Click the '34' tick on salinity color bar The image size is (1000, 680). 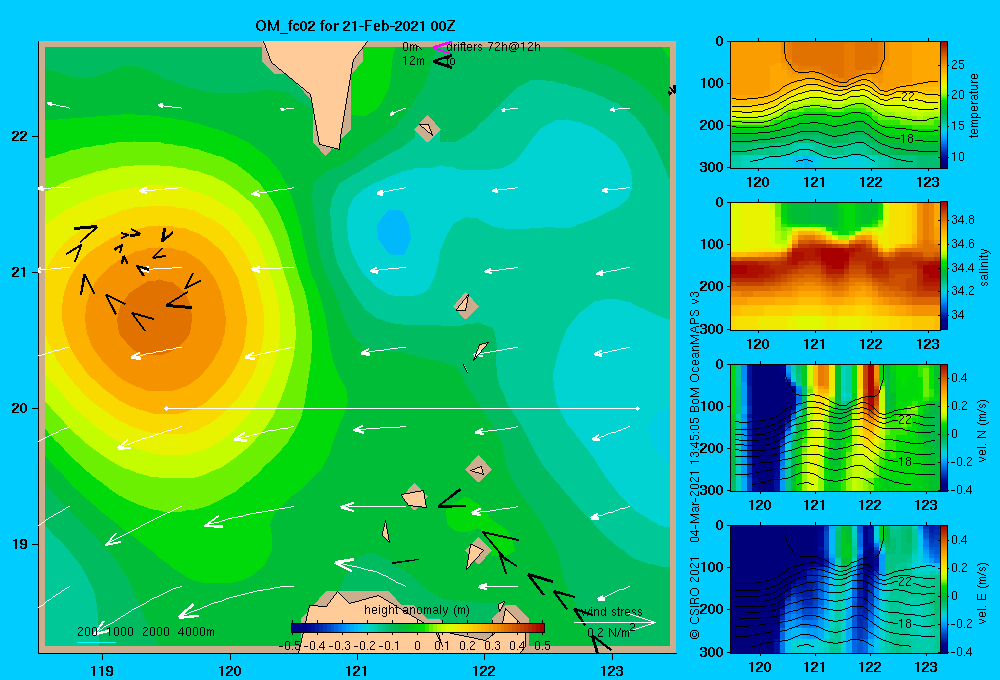click(957, 315)
